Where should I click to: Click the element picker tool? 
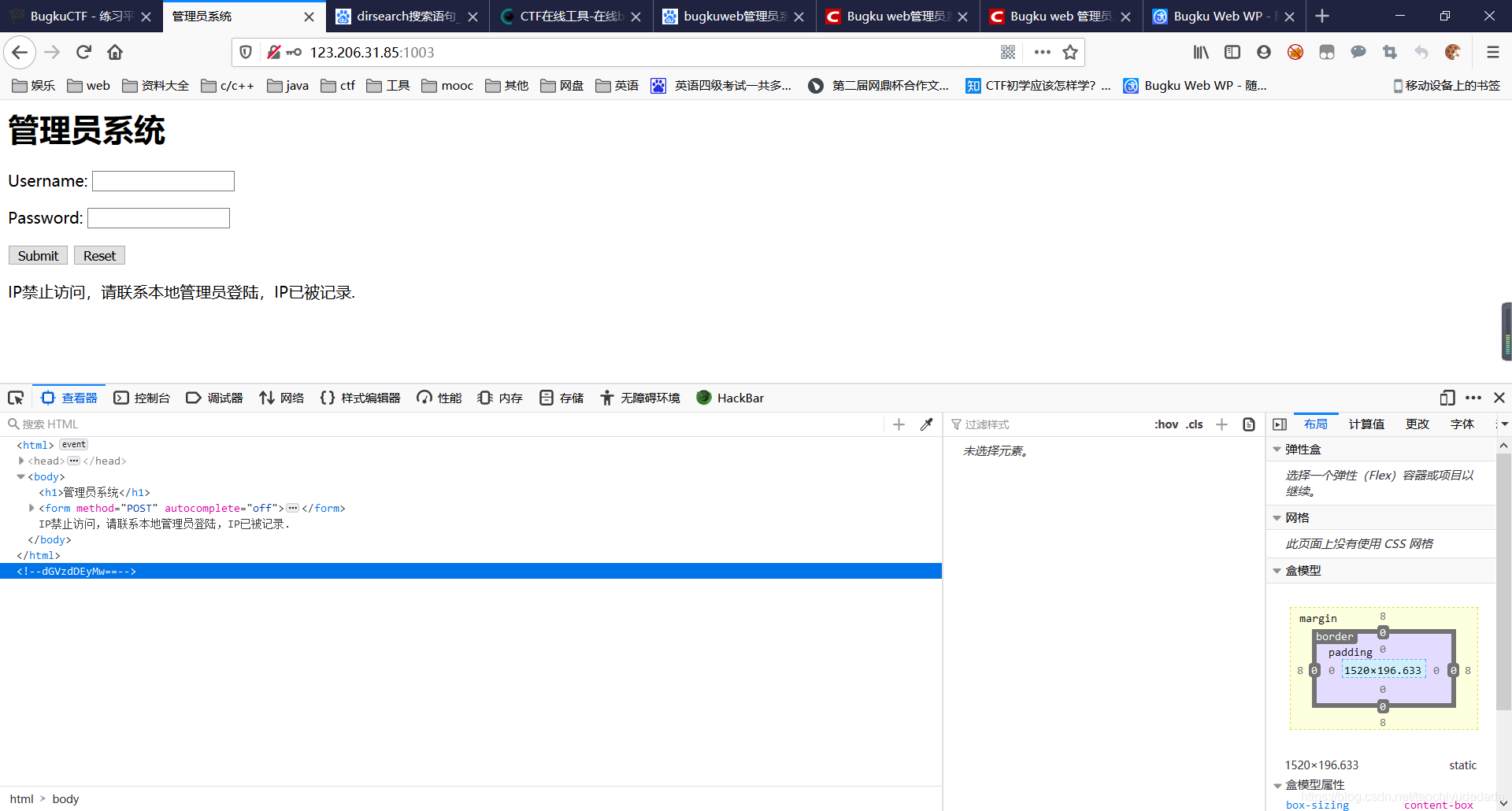coord(16,398)
